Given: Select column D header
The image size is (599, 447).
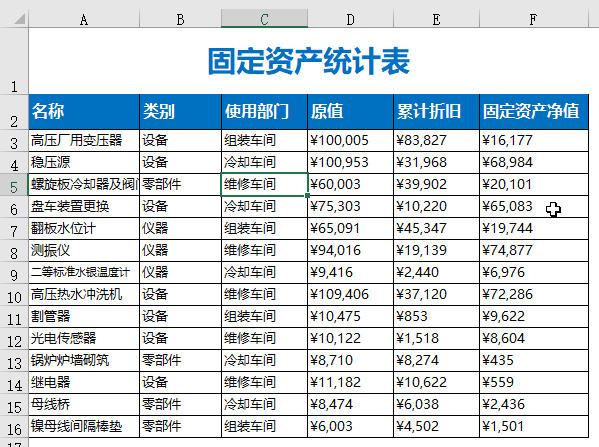Looking at the screenshot, I should 350,19.
